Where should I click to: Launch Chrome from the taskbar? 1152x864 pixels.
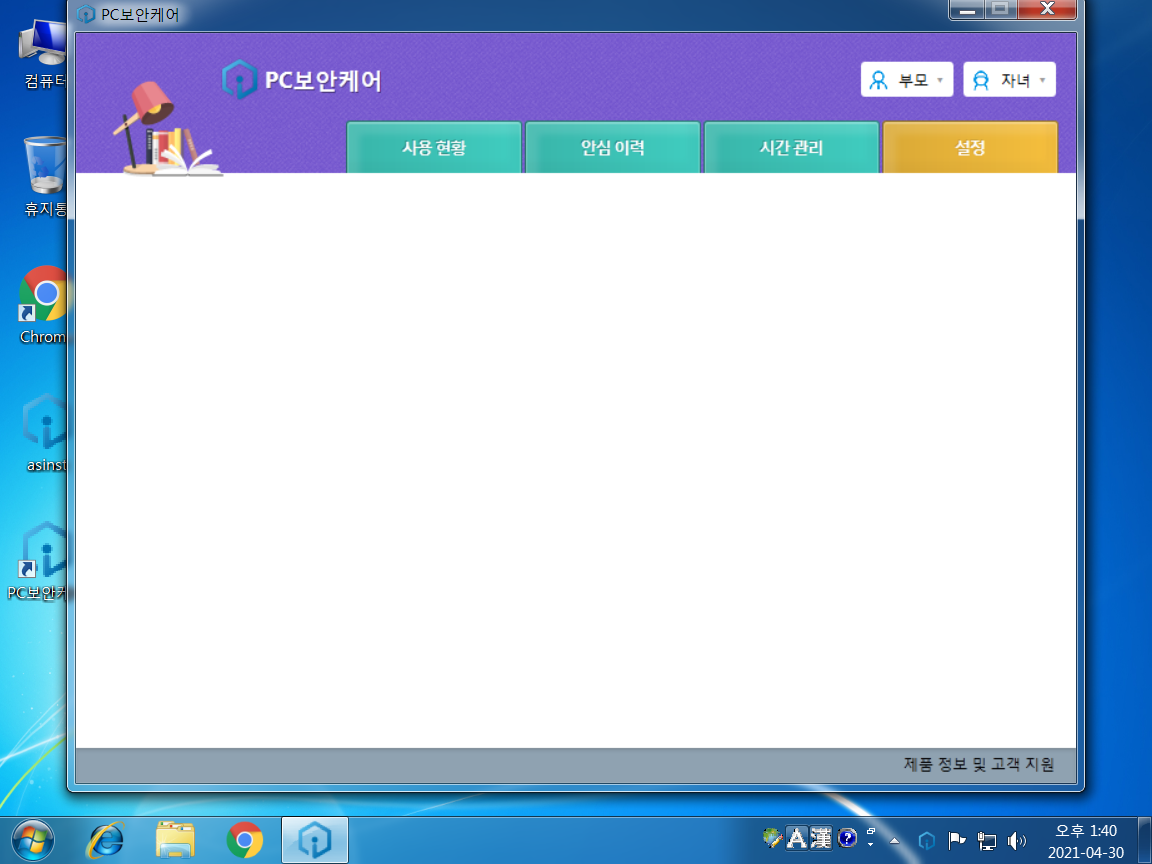point(245,840)
